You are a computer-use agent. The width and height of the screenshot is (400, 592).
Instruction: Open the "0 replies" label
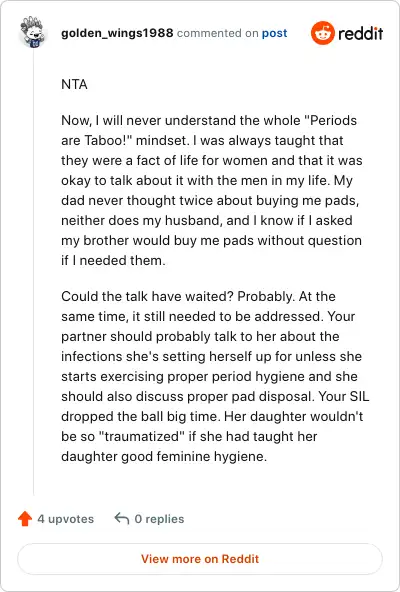click(x=159, y=519)
